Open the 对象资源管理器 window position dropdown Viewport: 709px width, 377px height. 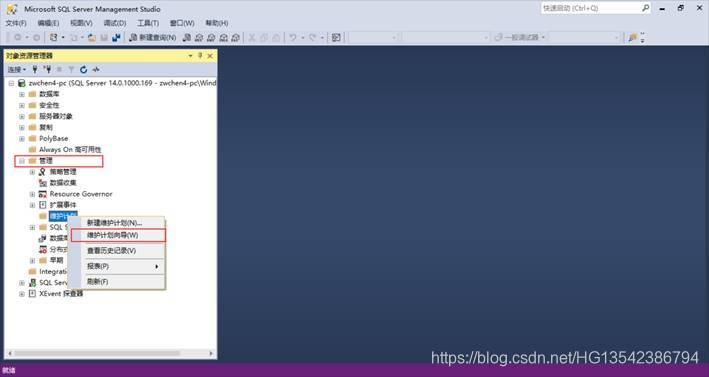point(190,56)
